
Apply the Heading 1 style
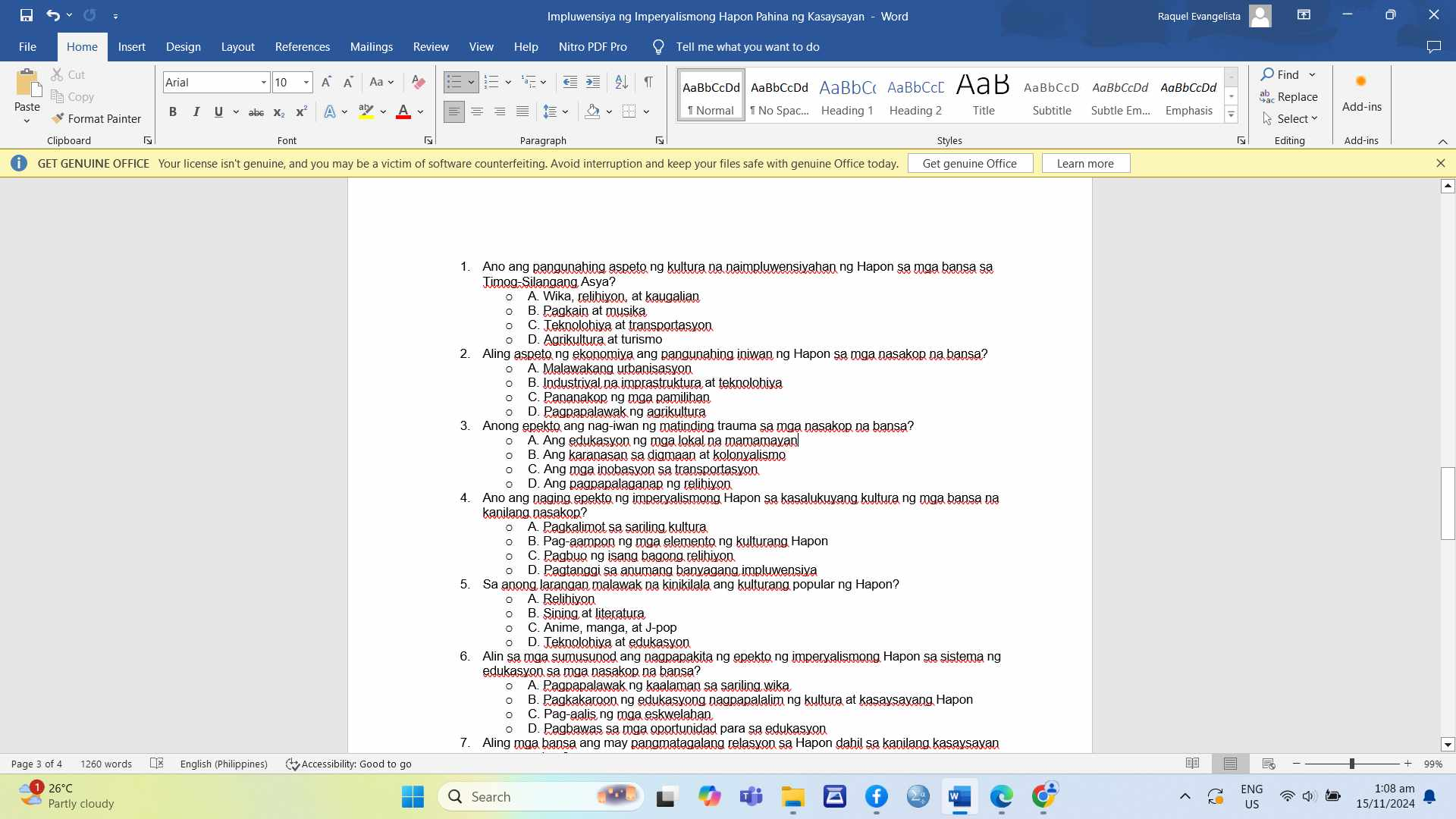(x=847, y=96)
